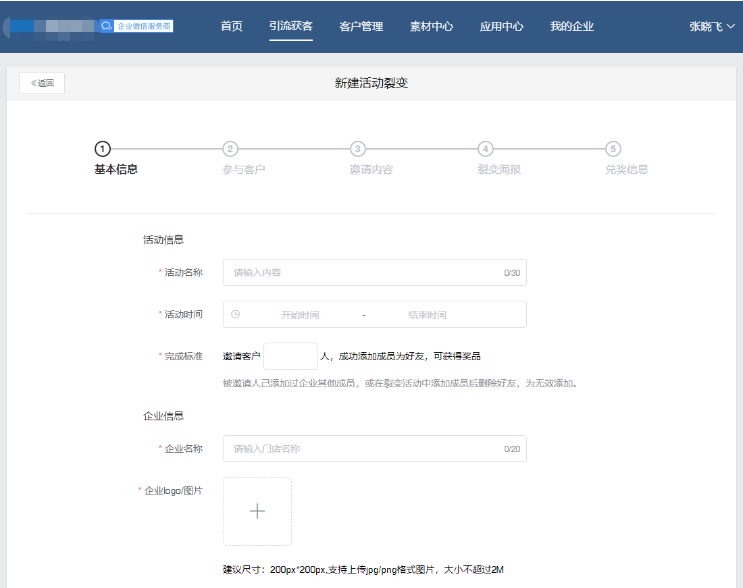The height and width of the screenshot is (588, 743).
Task: Switch to 素材中心 tab
Action: tap(431, 26)
